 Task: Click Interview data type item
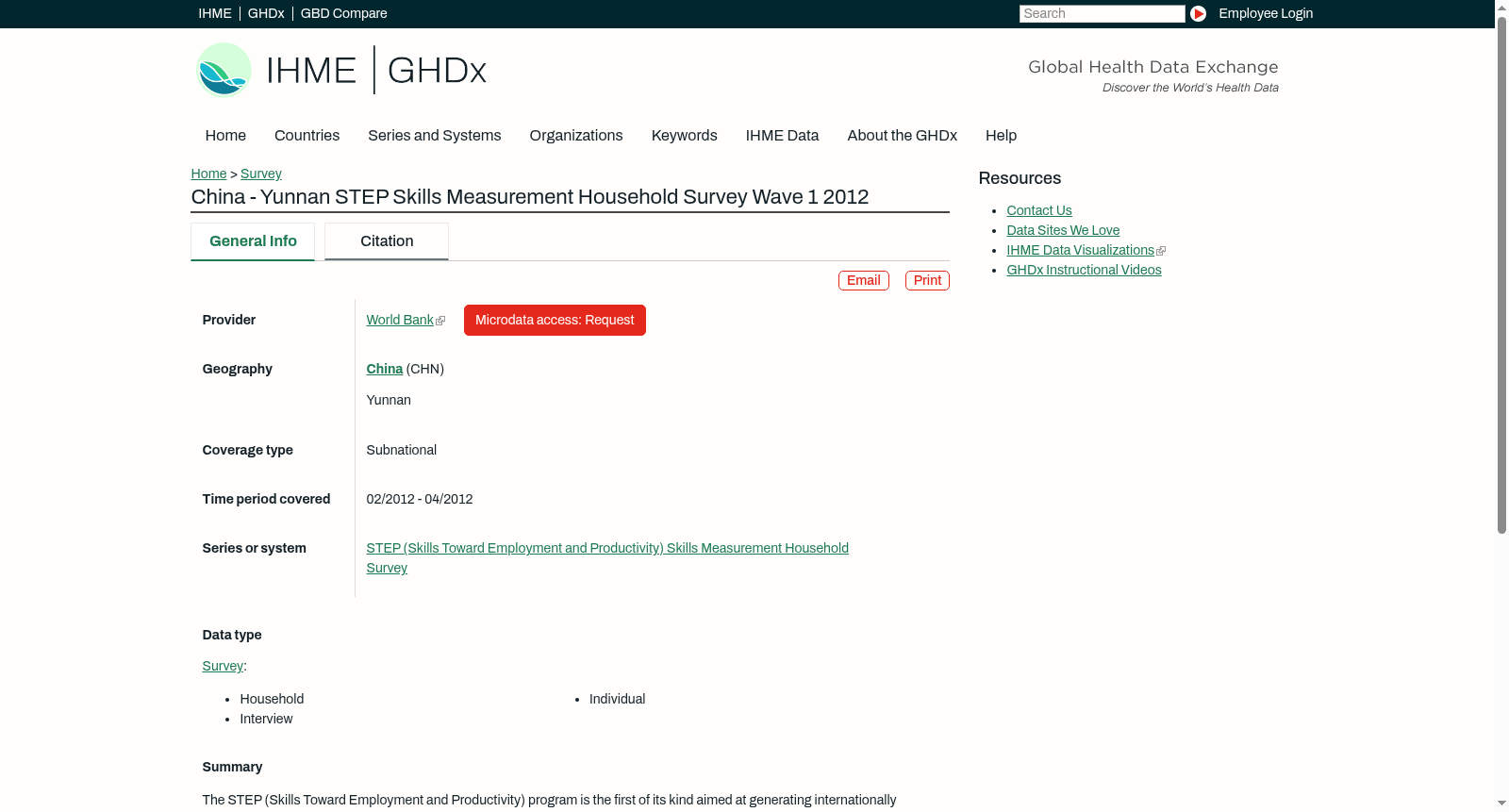[x=266, y=720]
